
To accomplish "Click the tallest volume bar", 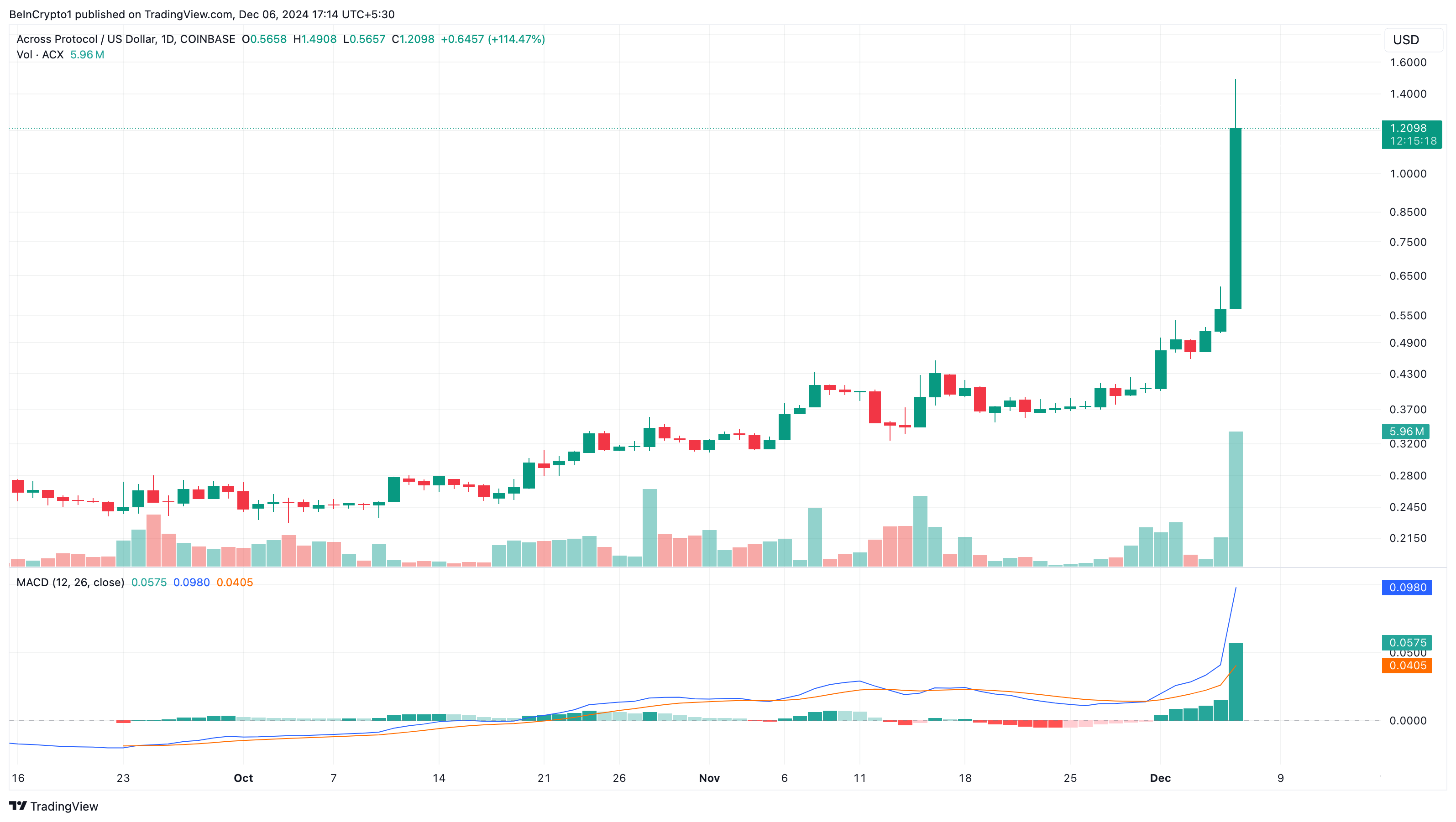I will click(1235, 499).
